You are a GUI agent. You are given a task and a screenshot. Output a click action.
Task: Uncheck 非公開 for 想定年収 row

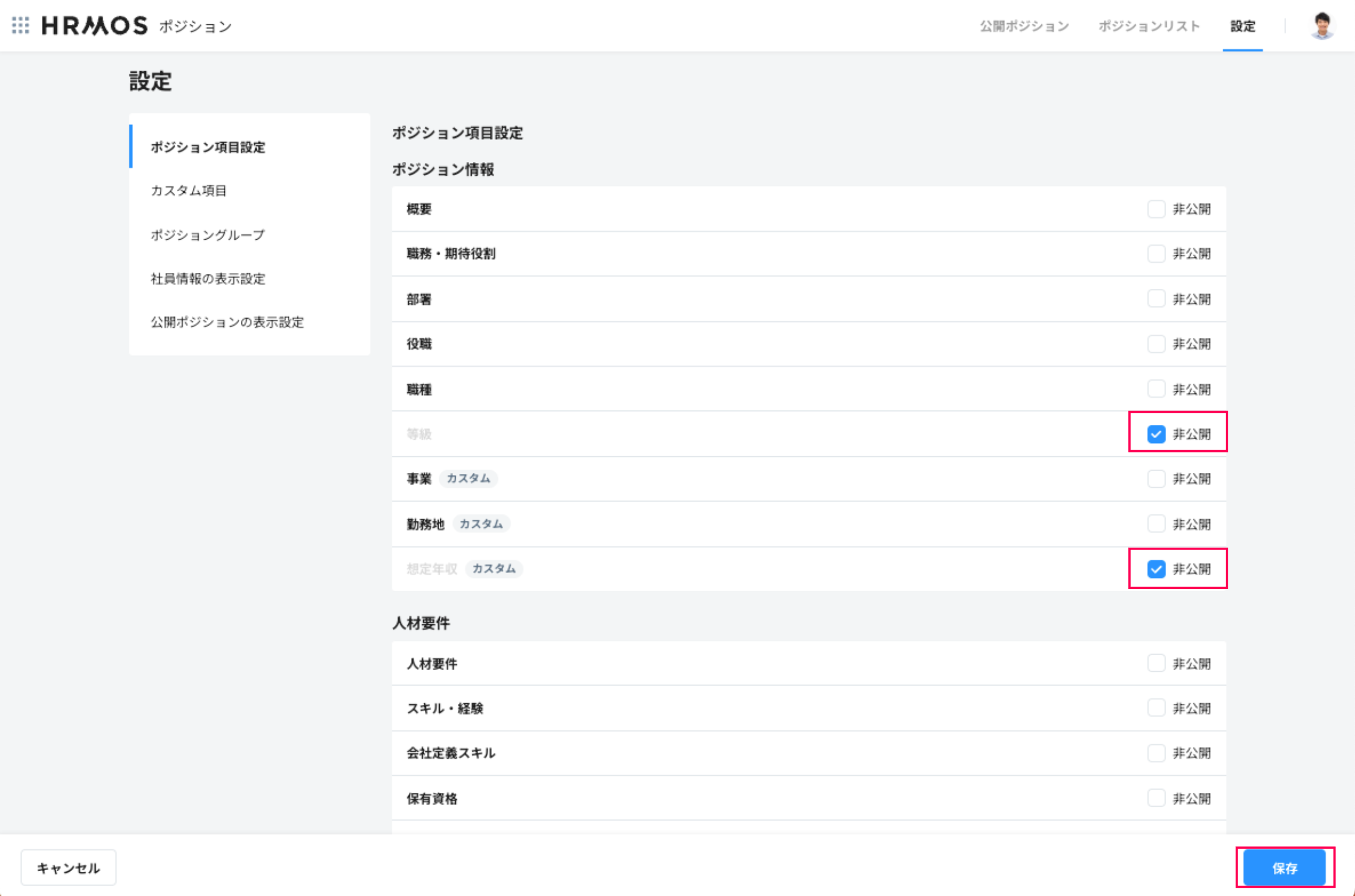click(1156, 569)
